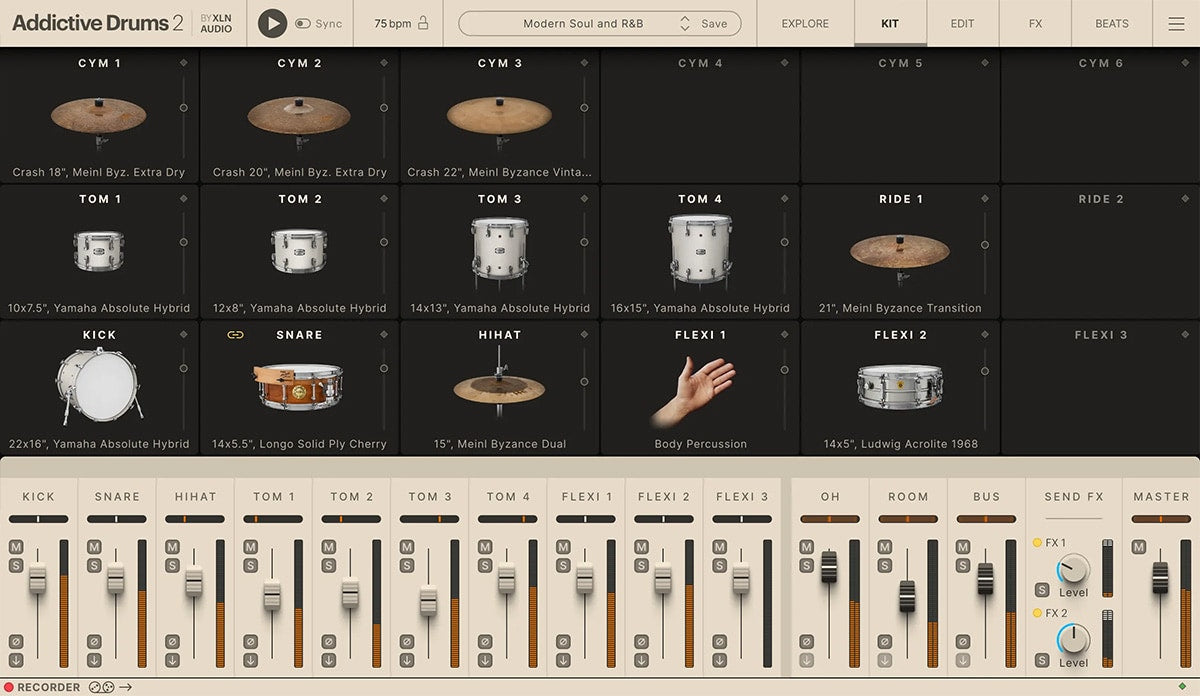
Task: Click the tempo lock icon beside 75 bpm
Action: [423, 23]
